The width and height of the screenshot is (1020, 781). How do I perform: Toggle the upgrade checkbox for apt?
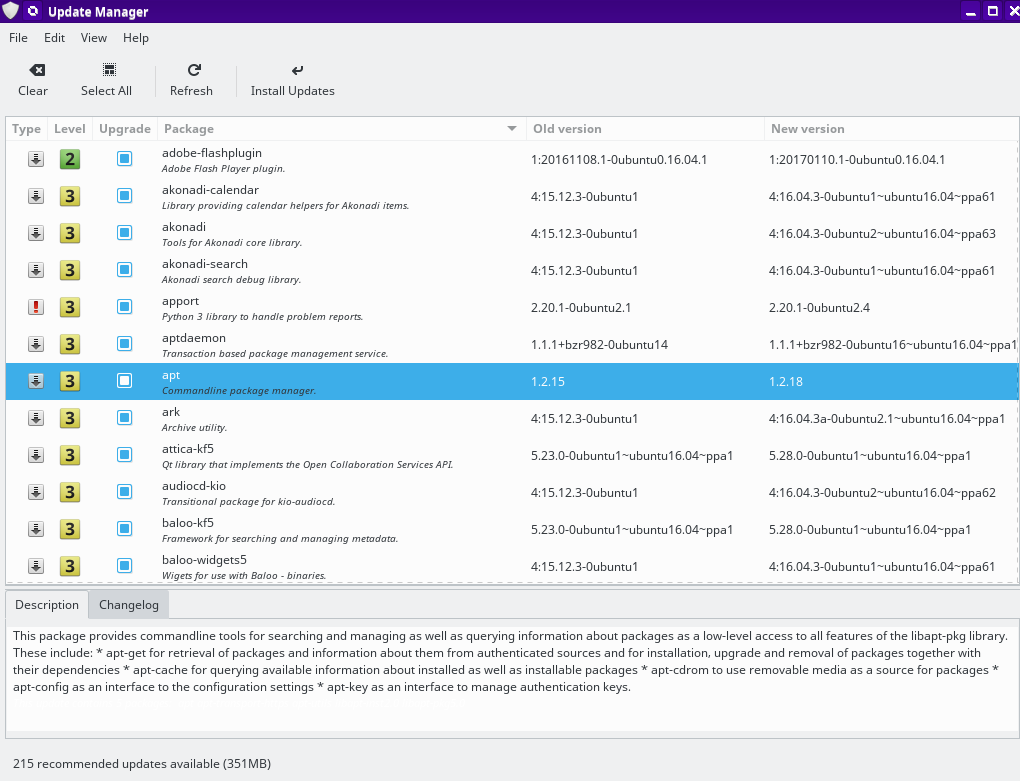[125, 381]
